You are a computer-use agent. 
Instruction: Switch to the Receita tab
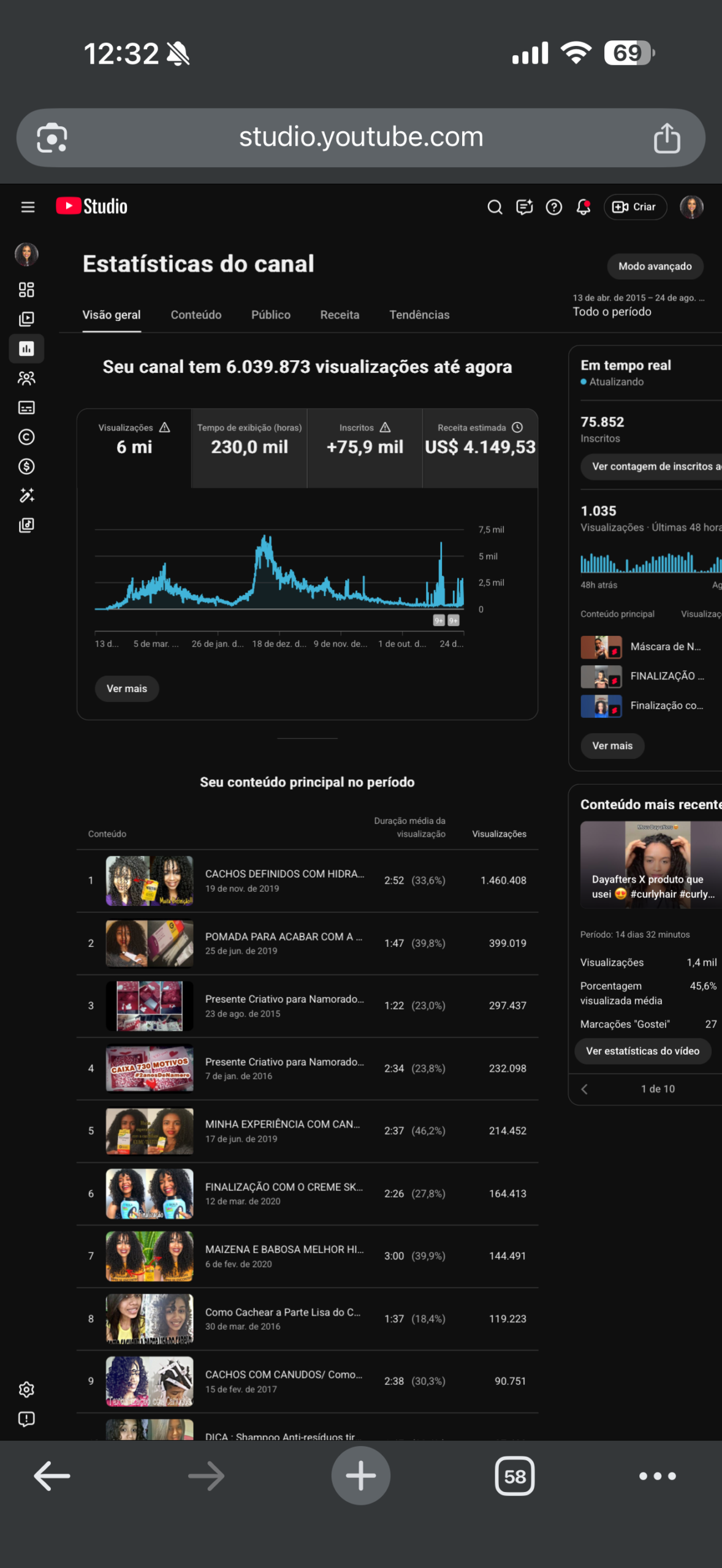pyautogui.click(x=340, y=315)
